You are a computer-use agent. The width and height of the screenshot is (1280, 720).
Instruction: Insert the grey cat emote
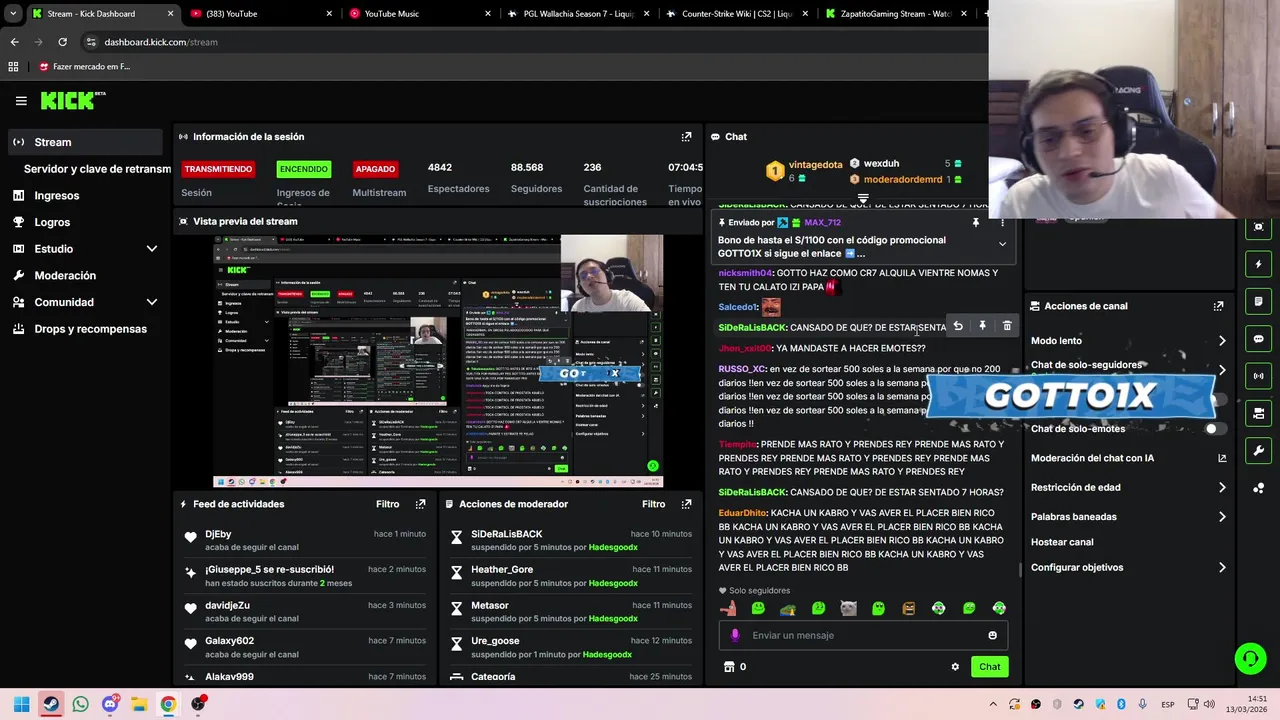click(x=848, y=608)
